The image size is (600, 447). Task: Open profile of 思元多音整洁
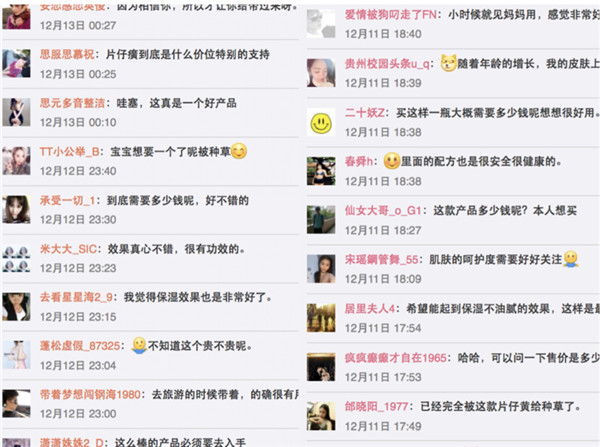pyautogui.click(x=72, y=103)
